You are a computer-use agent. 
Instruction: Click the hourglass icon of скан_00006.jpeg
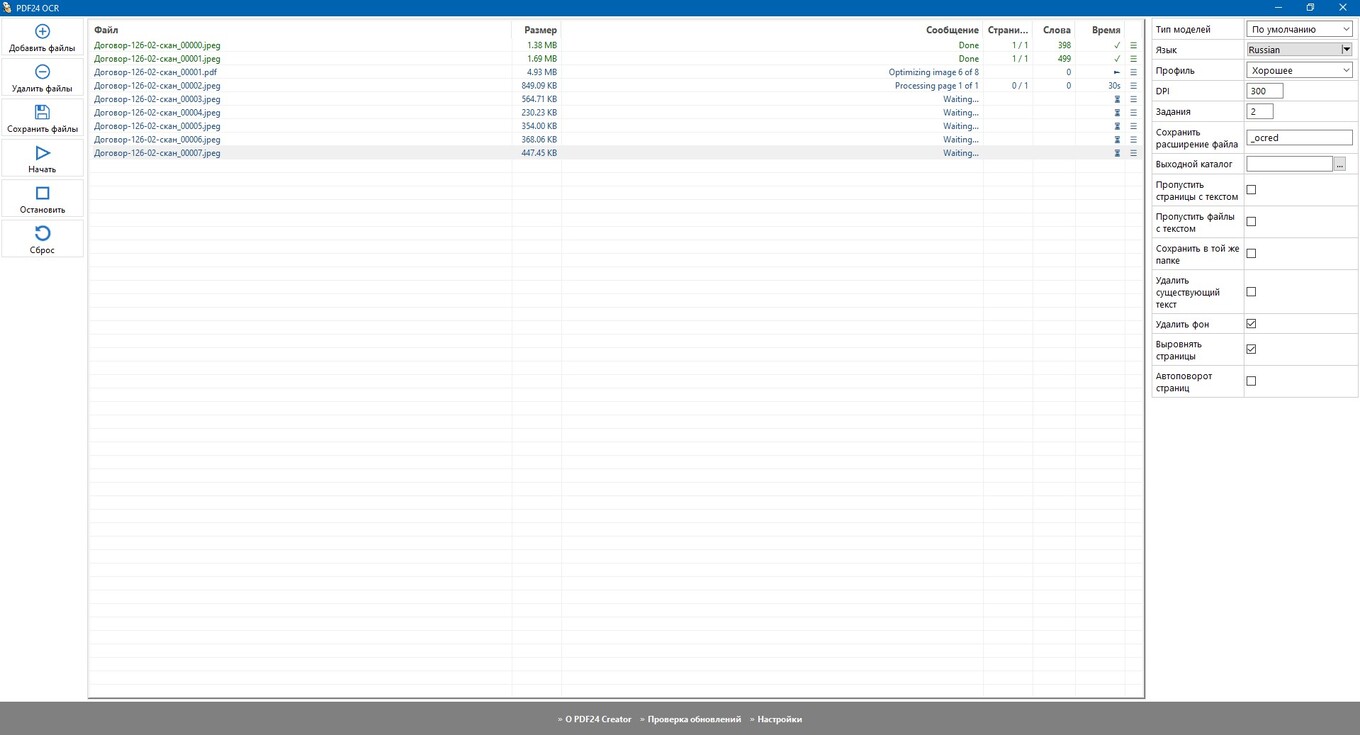tap(1117, 140)
